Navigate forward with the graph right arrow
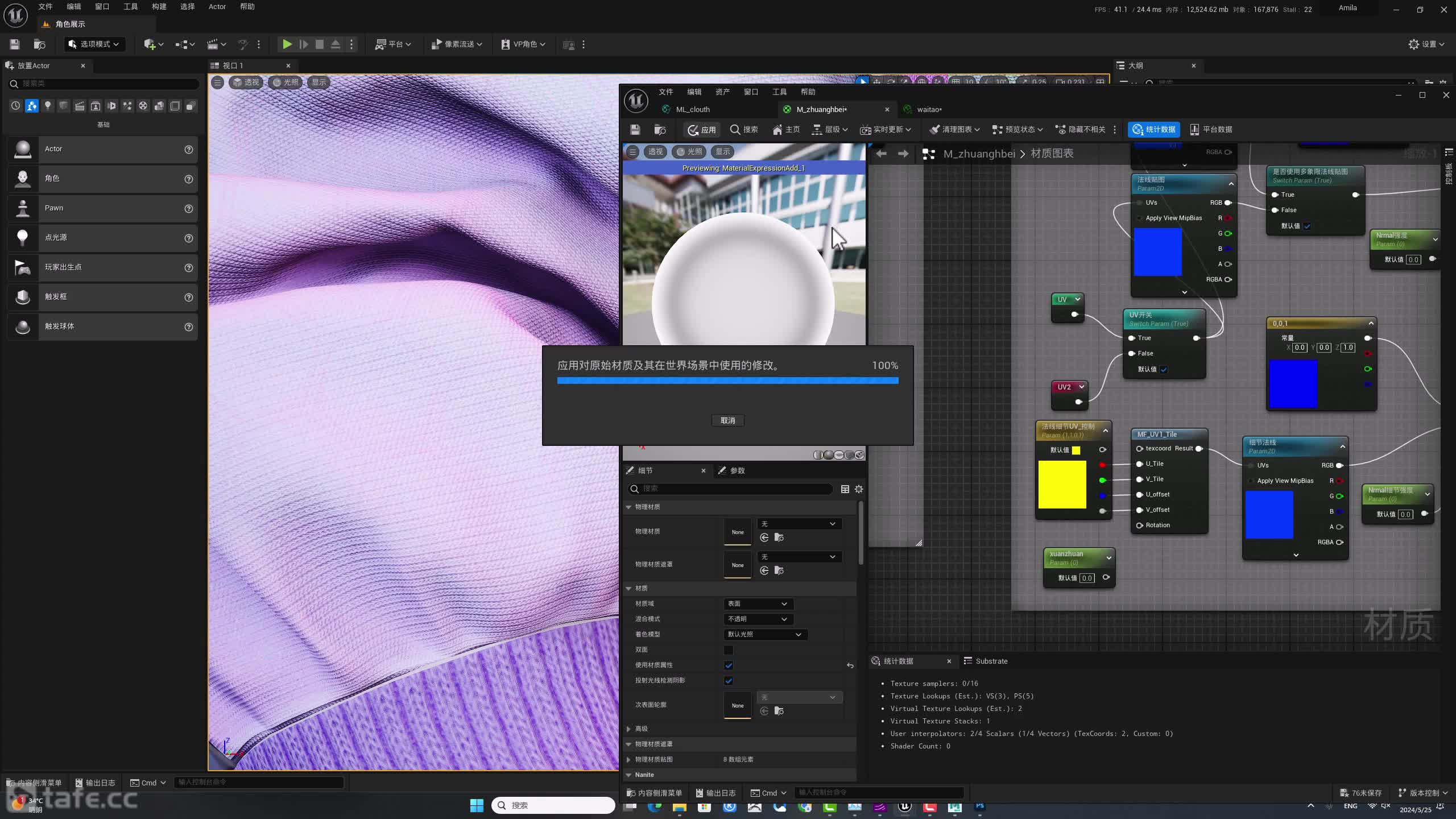Viewport: 1456px width, 819px height. [x=903, y=154]
